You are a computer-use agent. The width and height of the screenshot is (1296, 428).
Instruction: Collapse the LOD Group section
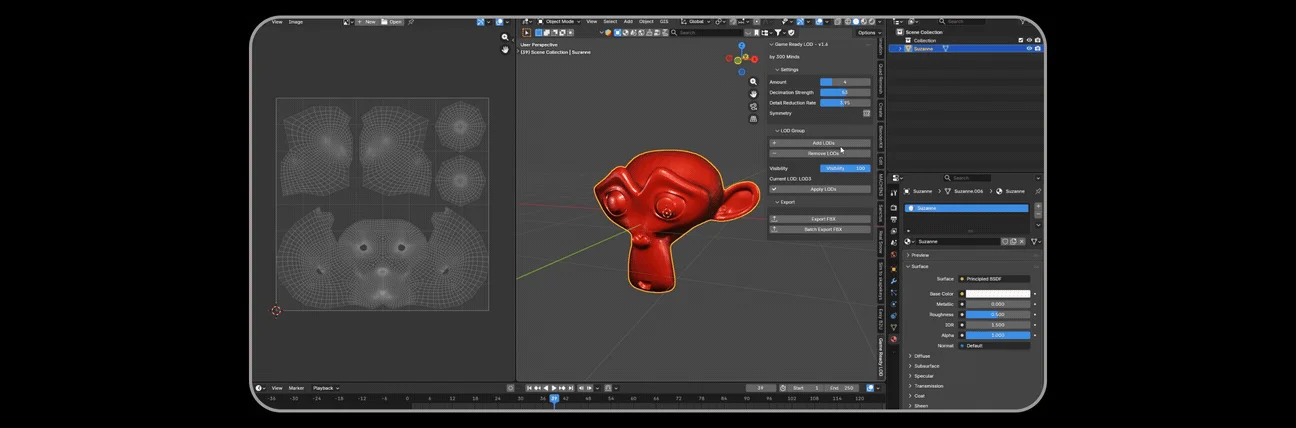click(x=790, y=130)
